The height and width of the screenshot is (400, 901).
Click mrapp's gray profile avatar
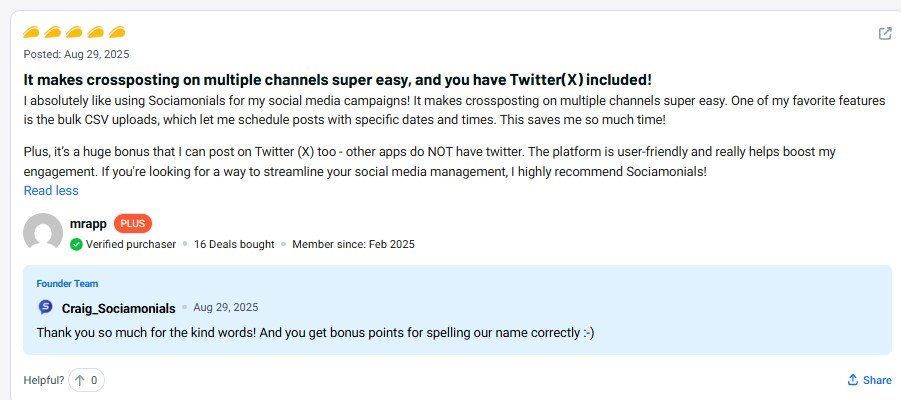[43, 233]
